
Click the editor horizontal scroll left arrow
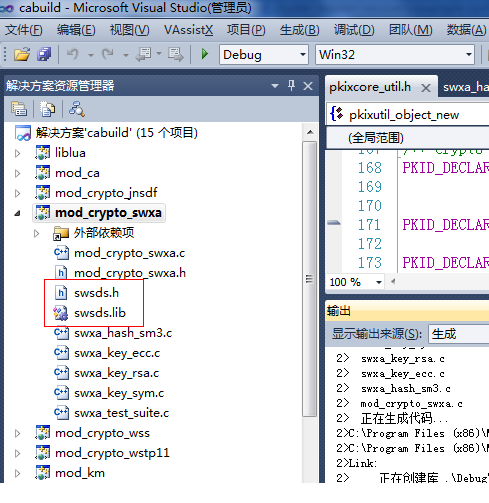[393, 282]
